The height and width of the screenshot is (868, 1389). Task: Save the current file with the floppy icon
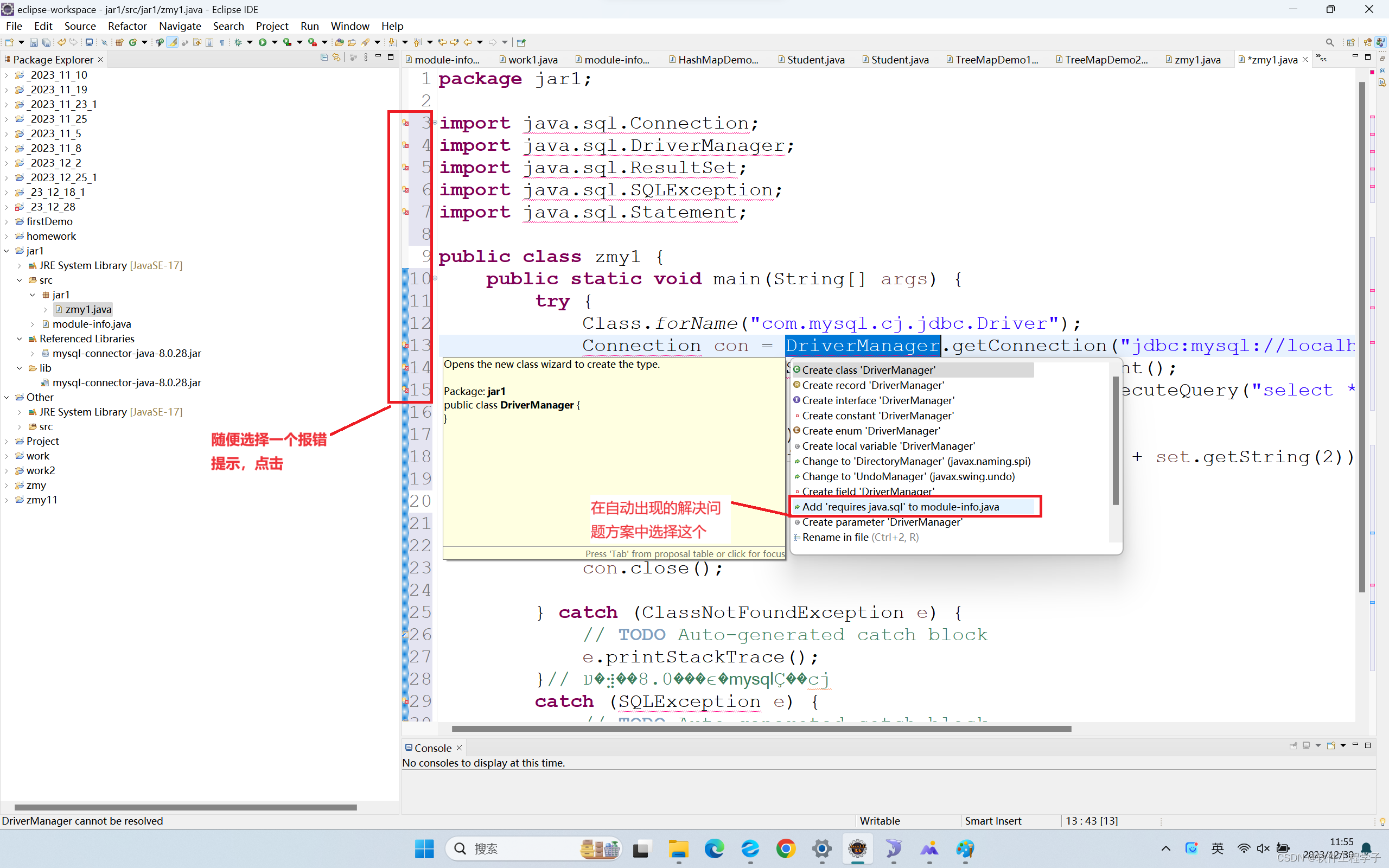(34, 41)
